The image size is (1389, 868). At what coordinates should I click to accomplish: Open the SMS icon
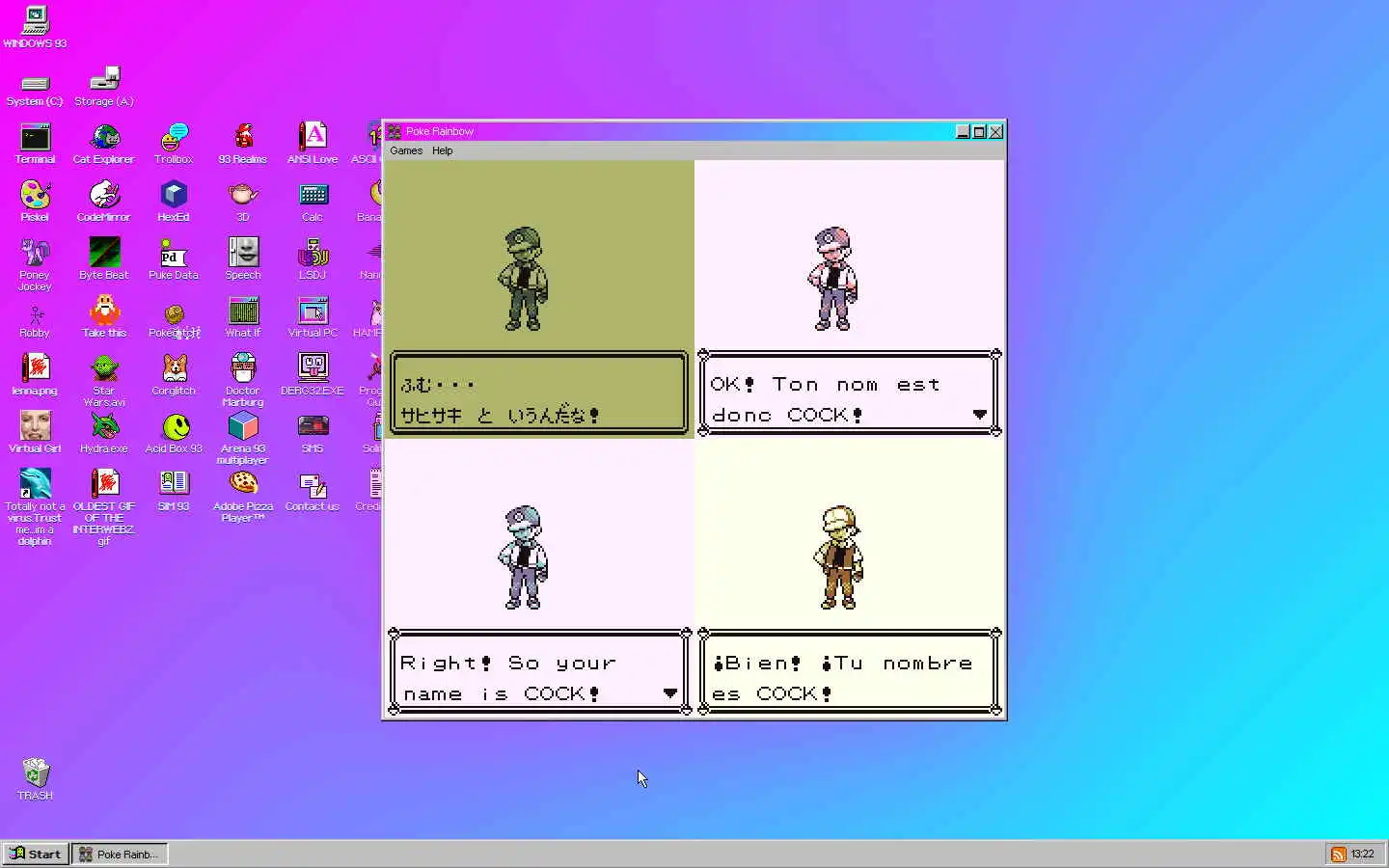[x=313, y=433]
